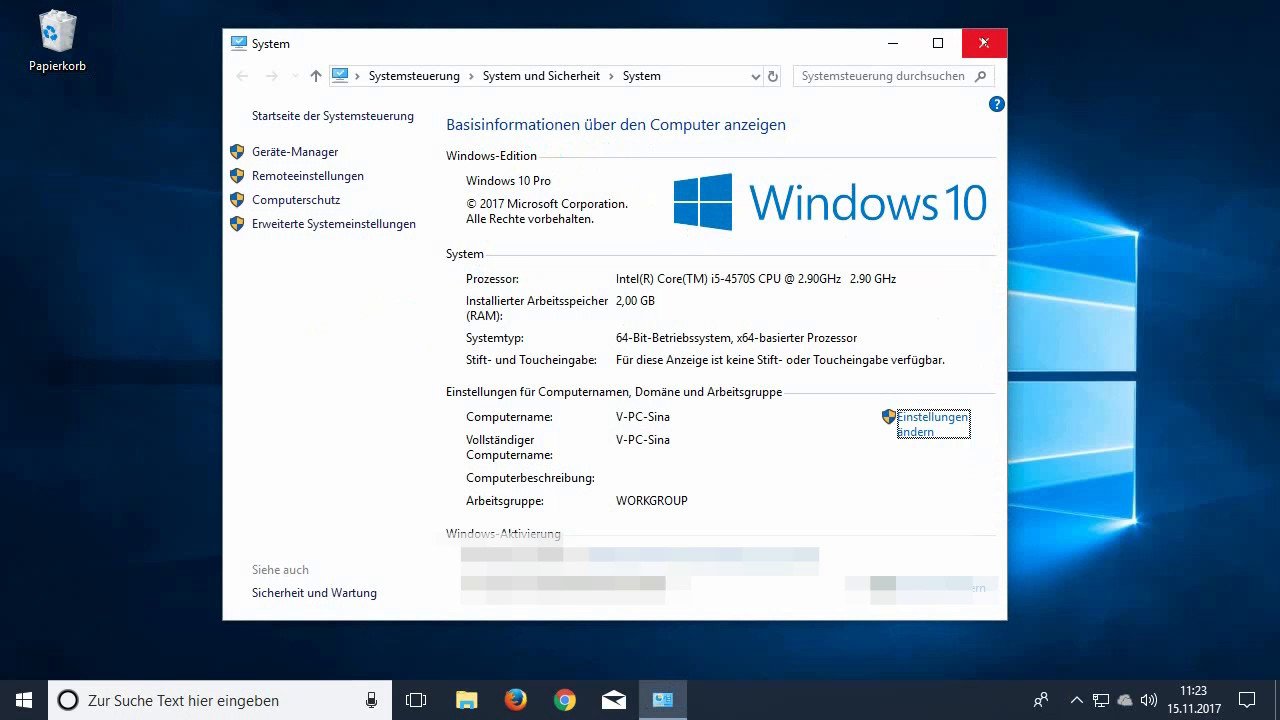
Task: Click the shield icon beside Remoteeinstellungen
Action: [x=237, y=176]
